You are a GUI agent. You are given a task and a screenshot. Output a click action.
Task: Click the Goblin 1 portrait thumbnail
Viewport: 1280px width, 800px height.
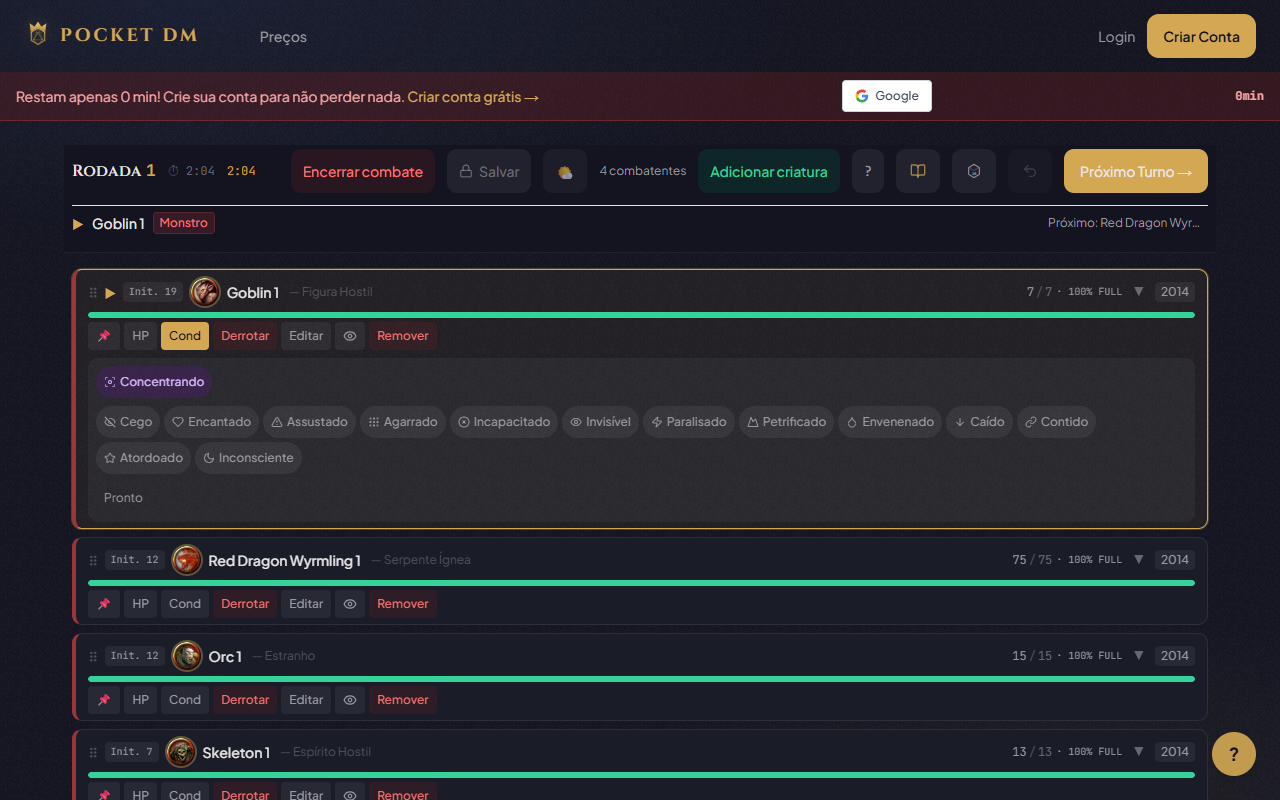[205, 292]
